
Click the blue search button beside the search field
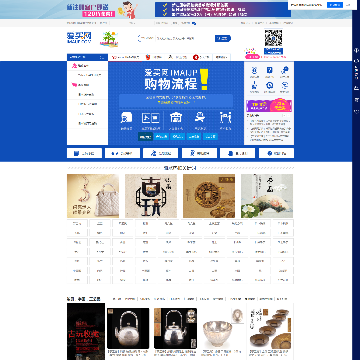[x=223, y=38]
